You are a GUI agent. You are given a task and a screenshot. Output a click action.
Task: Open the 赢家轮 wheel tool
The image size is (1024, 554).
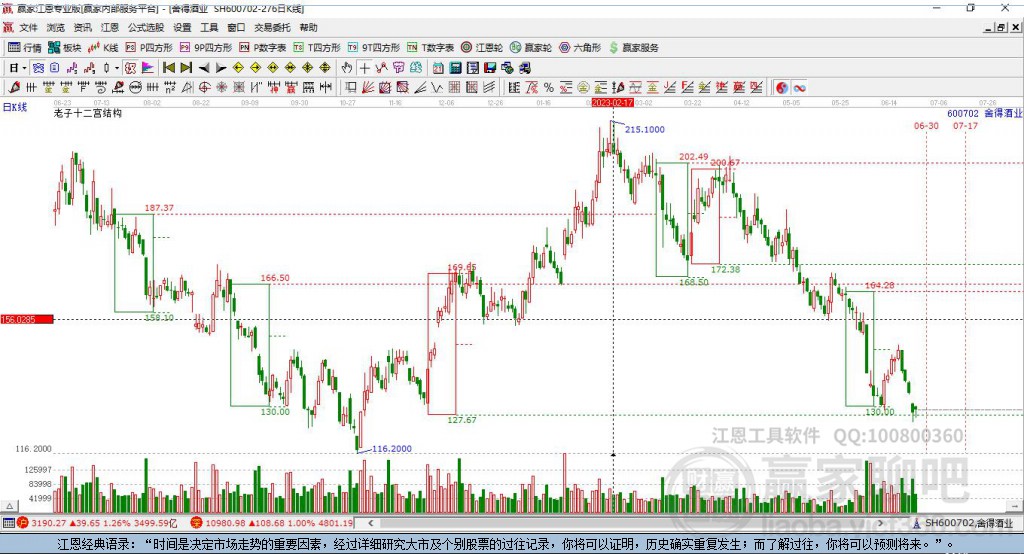(x=531, y=48)
